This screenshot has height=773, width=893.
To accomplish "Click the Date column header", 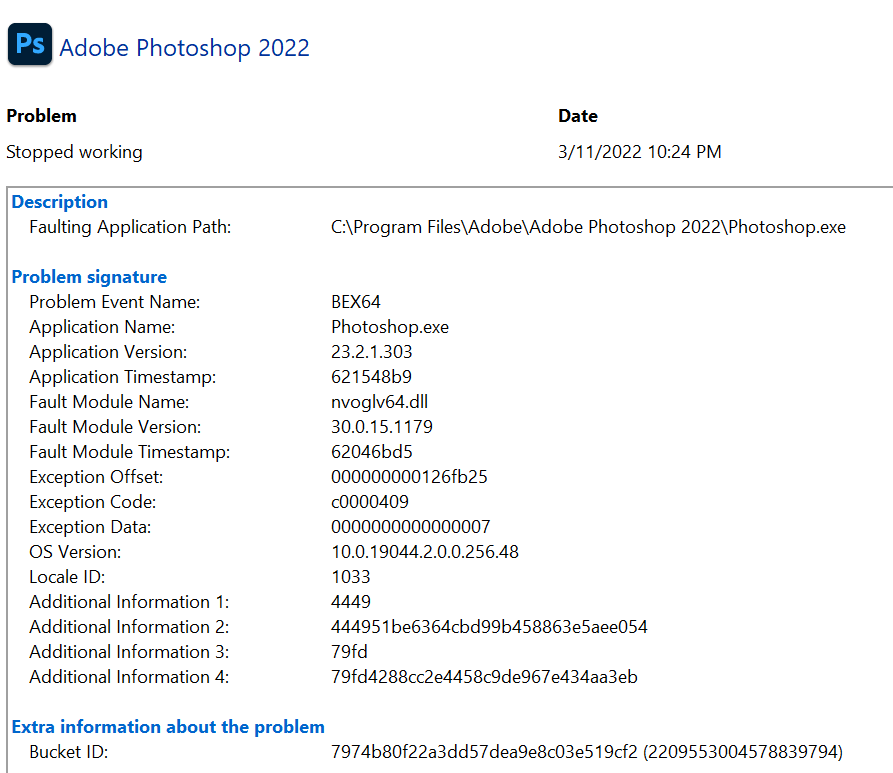I will tap(578, 116).
